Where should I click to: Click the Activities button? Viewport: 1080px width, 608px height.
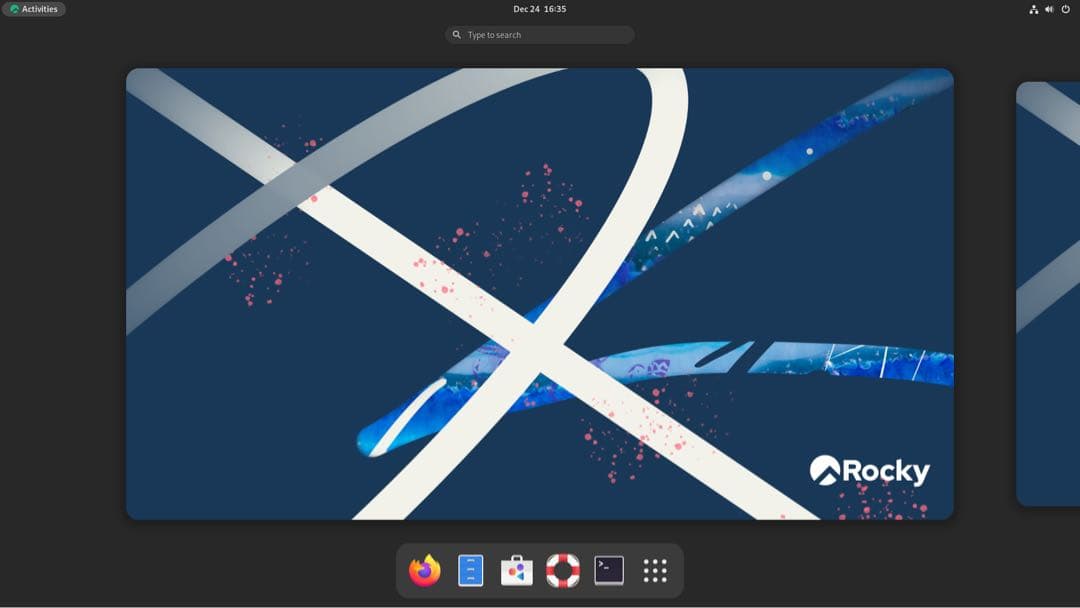point(35,9)
